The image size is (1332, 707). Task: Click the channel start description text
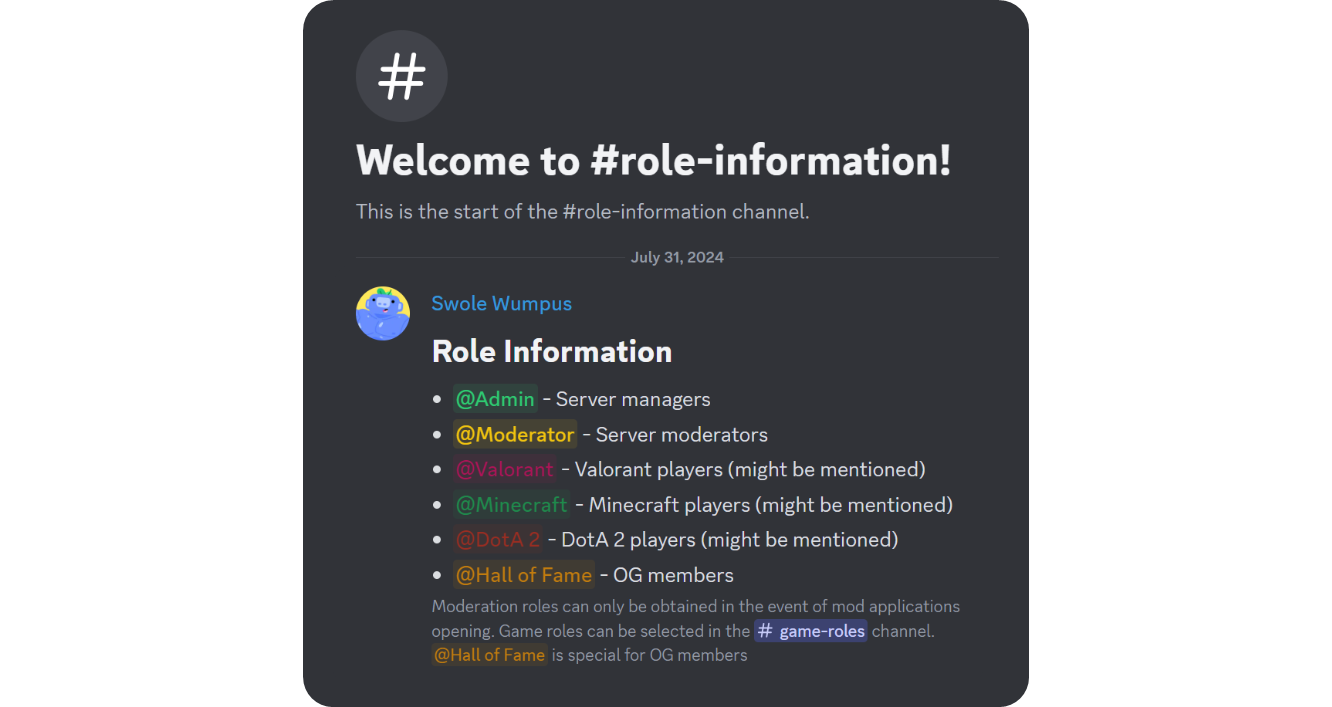[582, 211]
